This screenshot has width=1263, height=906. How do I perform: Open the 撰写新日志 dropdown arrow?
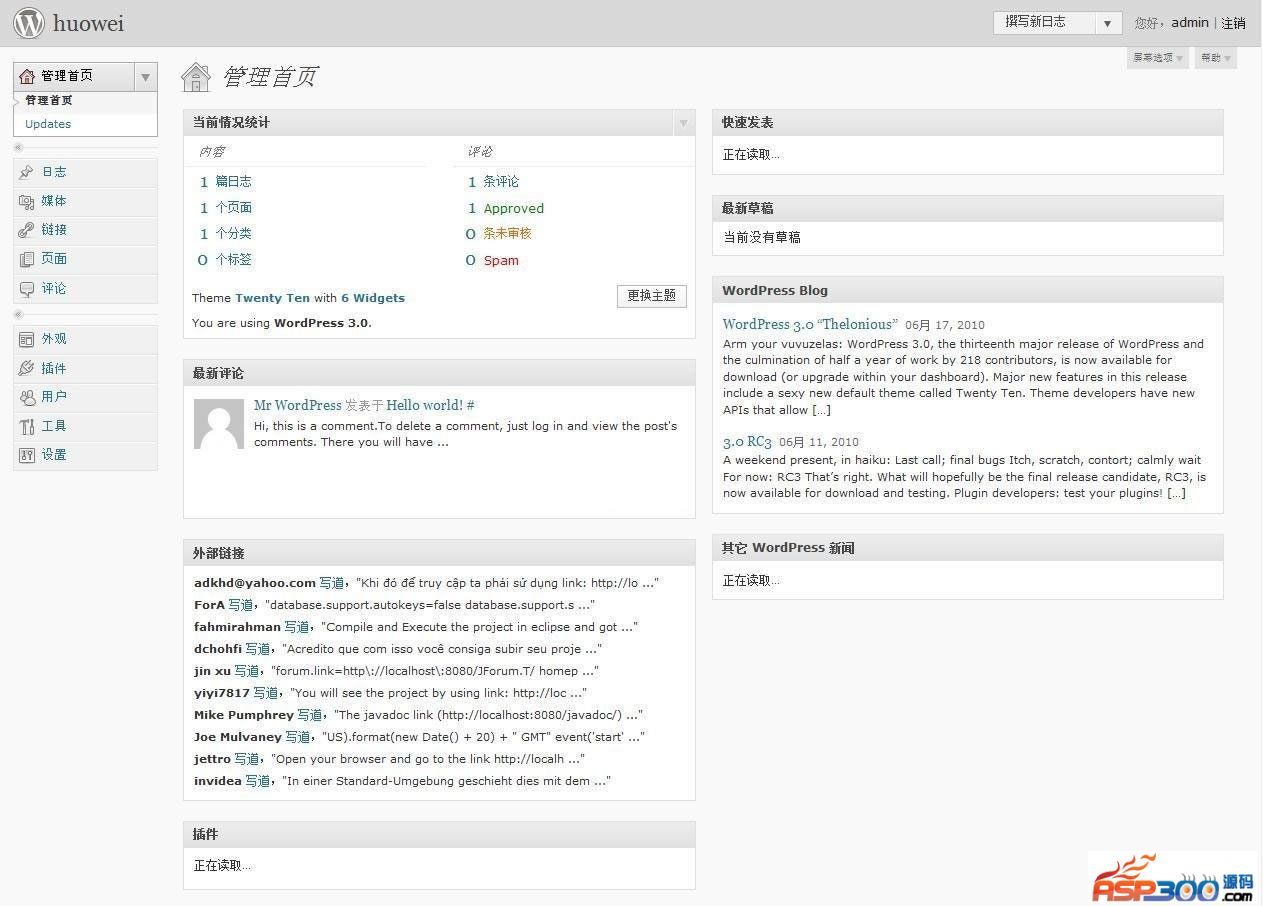[x=1107, y=23]
